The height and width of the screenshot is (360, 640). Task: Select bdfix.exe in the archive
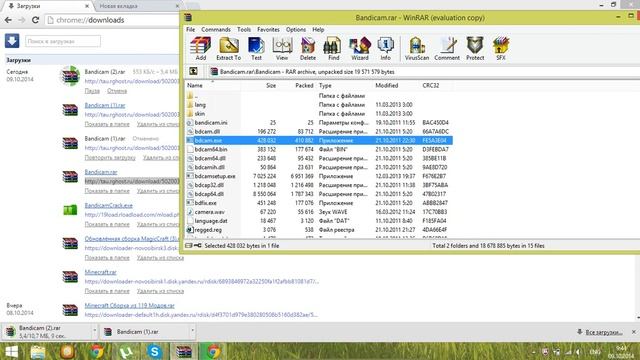(x=319, y=203)
